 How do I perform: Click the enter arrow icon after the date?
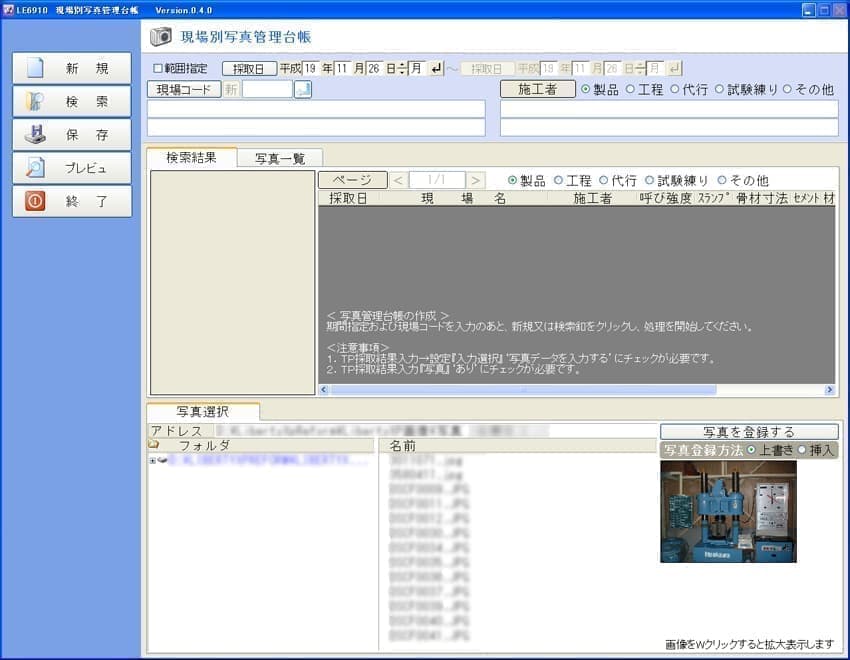pyautogui.click(x=436, y=68)
